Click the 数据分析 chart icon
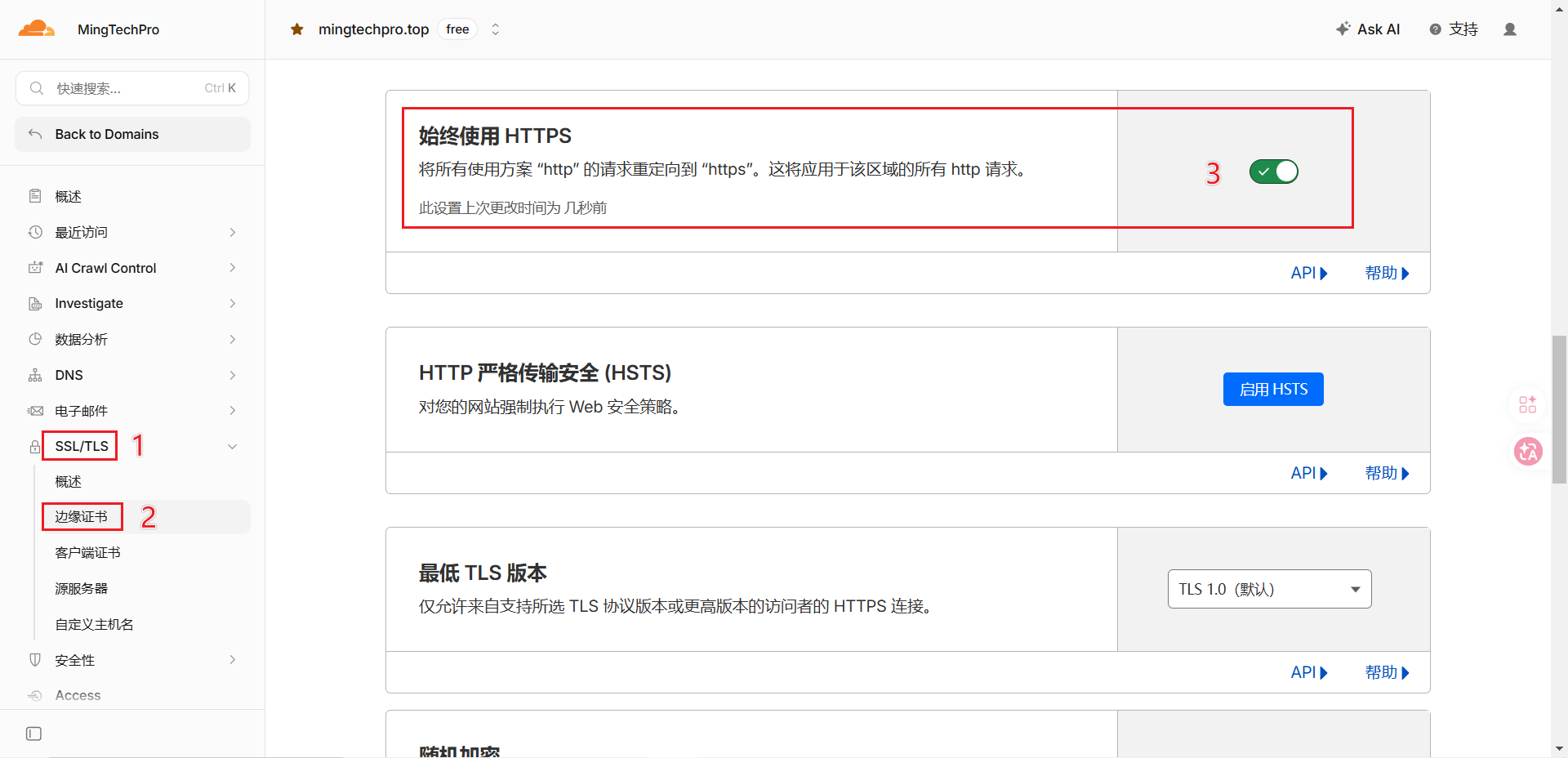The height and width of the screenshot is (758, 1568). [35, 339]
